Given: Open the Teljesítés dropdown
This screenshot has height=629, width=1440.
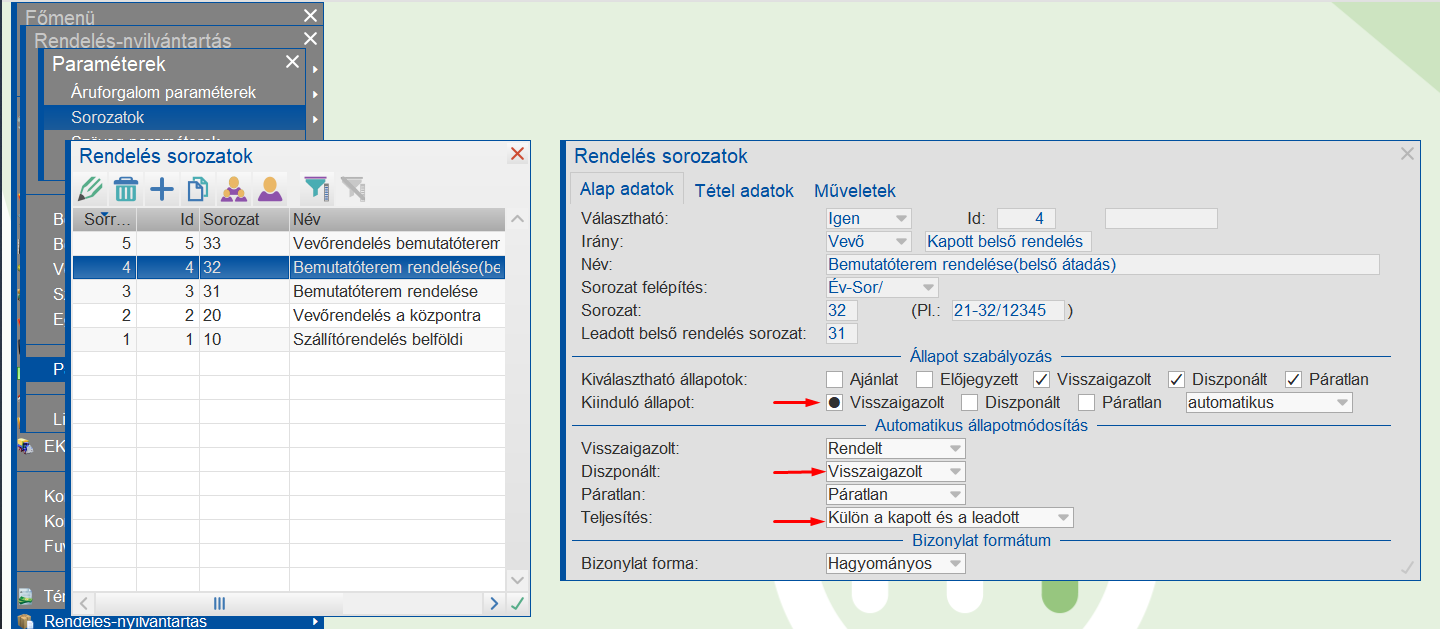Looking at the screenshot, I should [x=949, y=517].
